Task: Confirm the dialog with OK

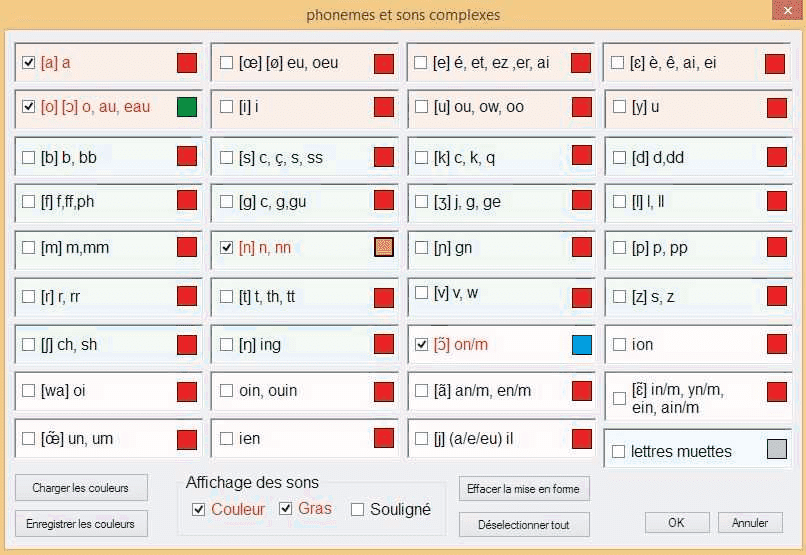Action: click(x=677, y=523)
